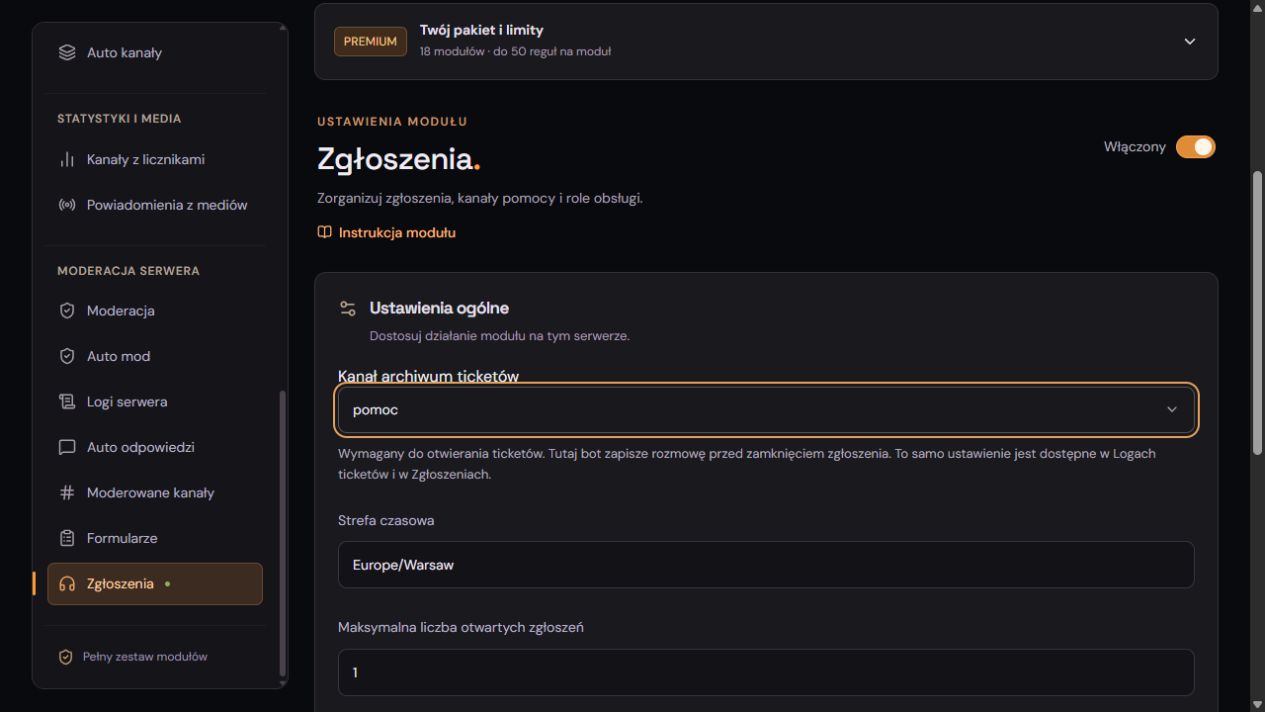Click the shield icon beside Moderacja
Screen dimensions: 1265x712
(67, 311)
